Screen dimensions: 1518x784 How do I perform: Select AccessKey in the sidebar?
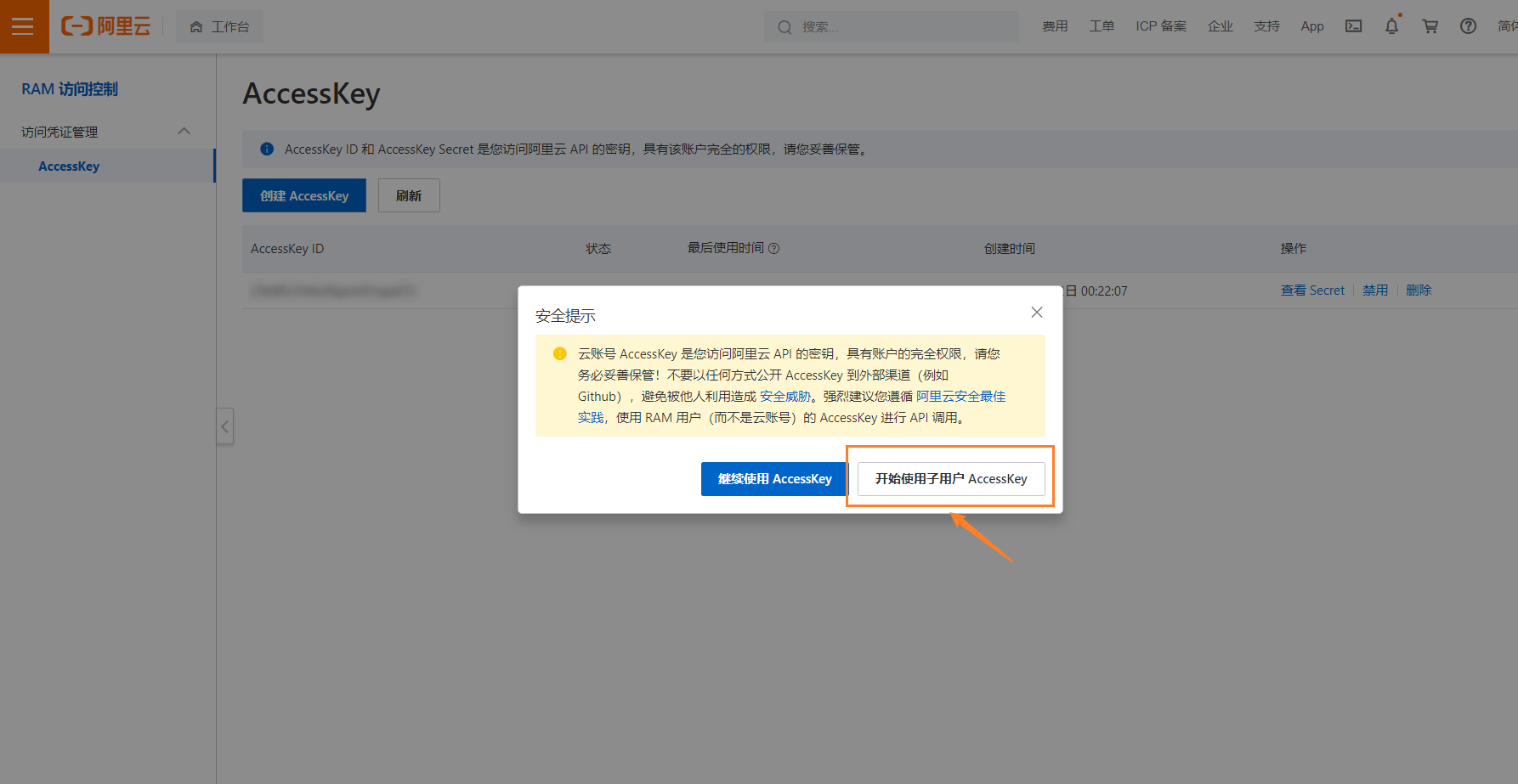69,166
